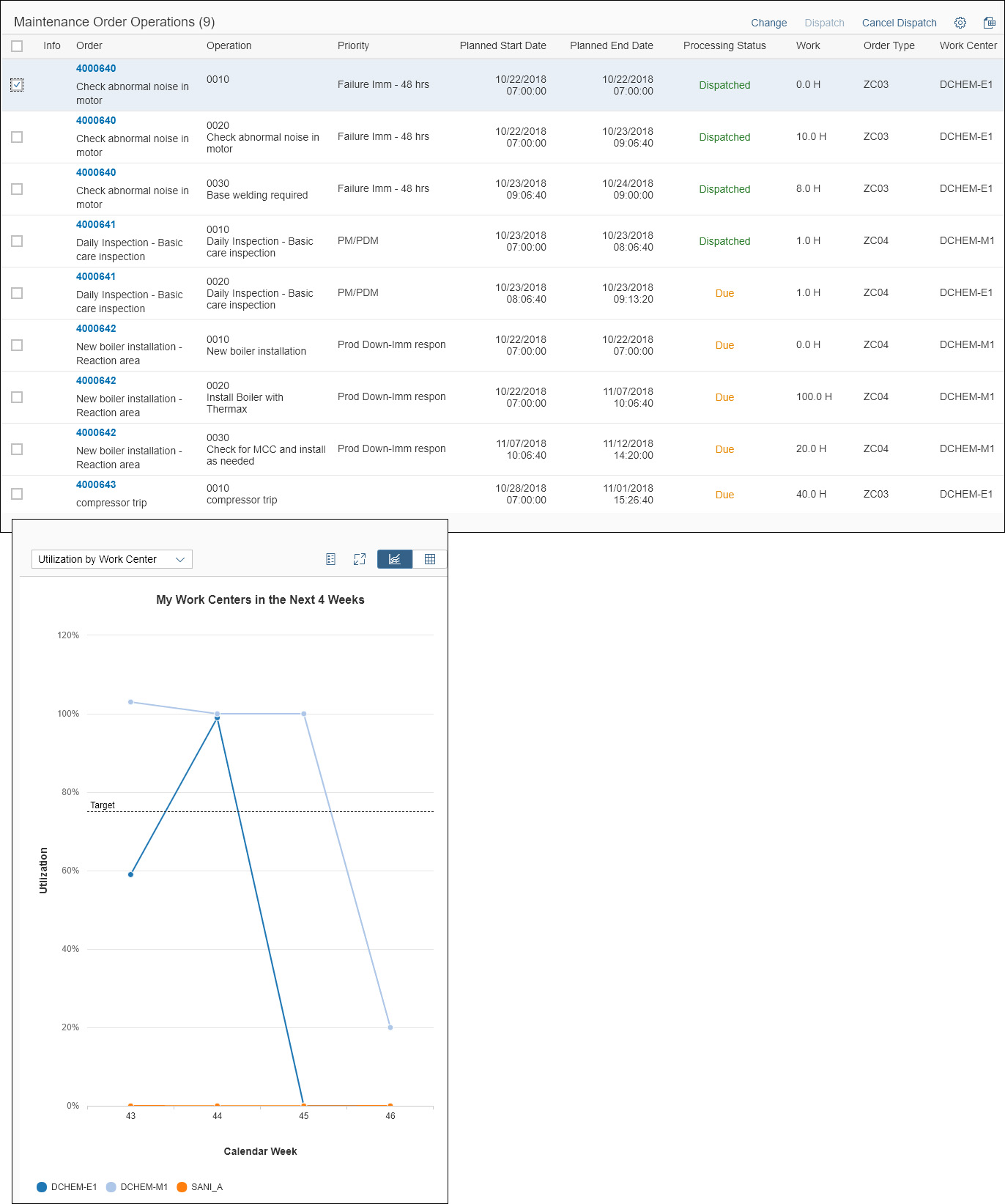Open order 4000641 link for operation 0010
1005x1204 pixels.
point(96,224)
